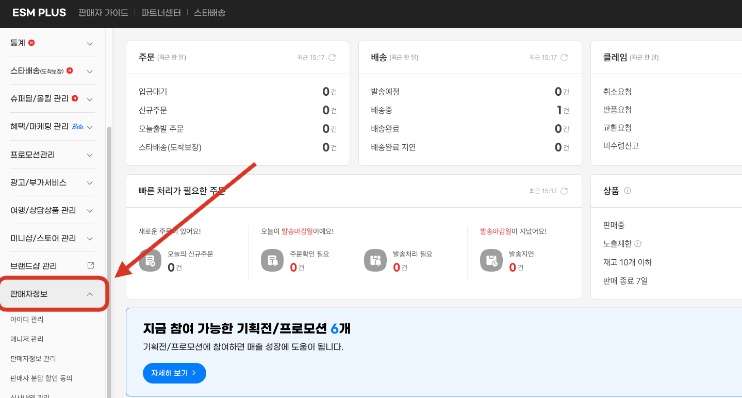
Task: Expand the 광고/부가서비스 chevron
Action: (x=89, y=183)
